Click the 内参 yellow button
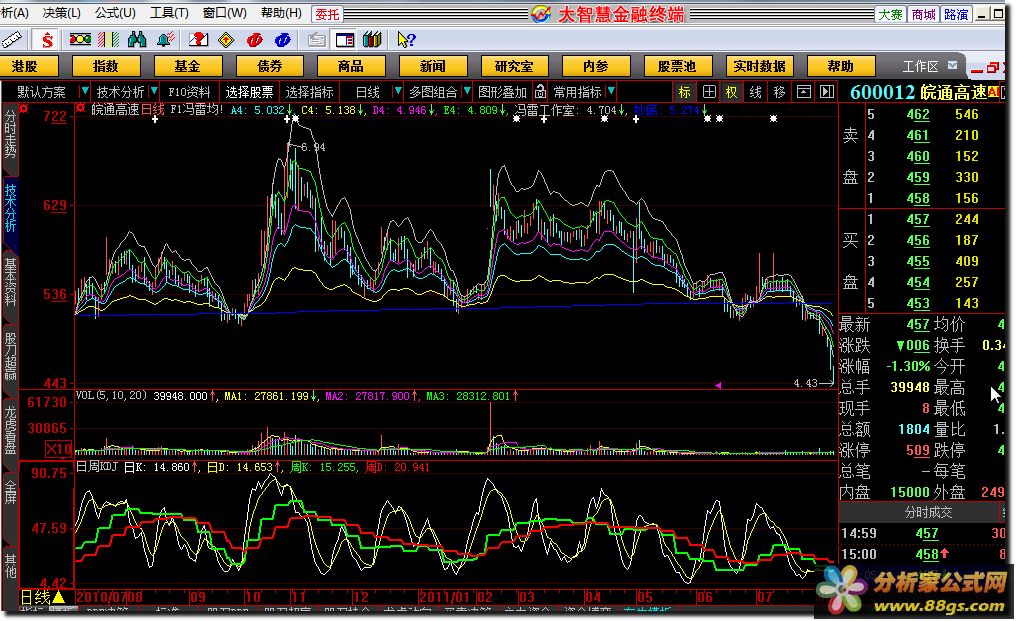Image resolution: width=1016 pixels, height=621 pixels. pyautogui.click(x=595, y=66)
